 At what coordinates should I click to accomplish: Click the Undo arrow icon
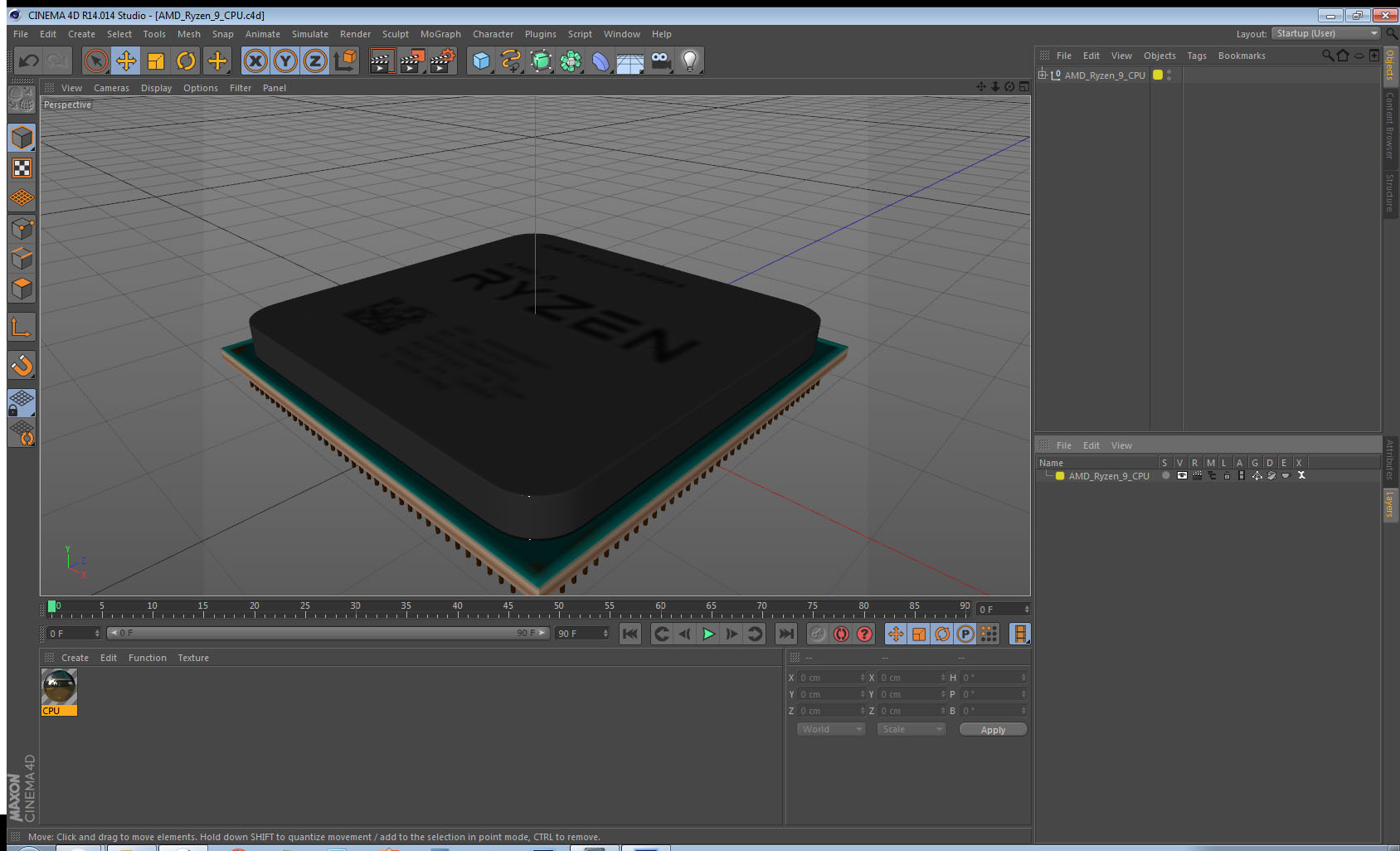[28, 61]
